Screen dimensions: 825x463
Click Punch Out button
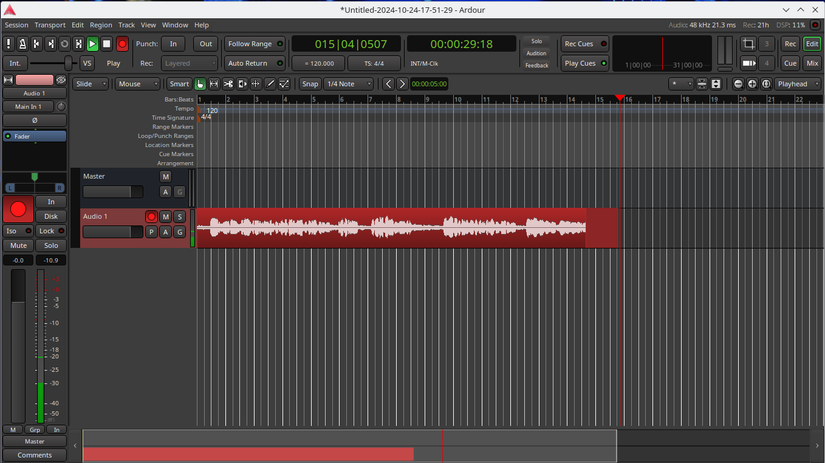pos(206,44)
